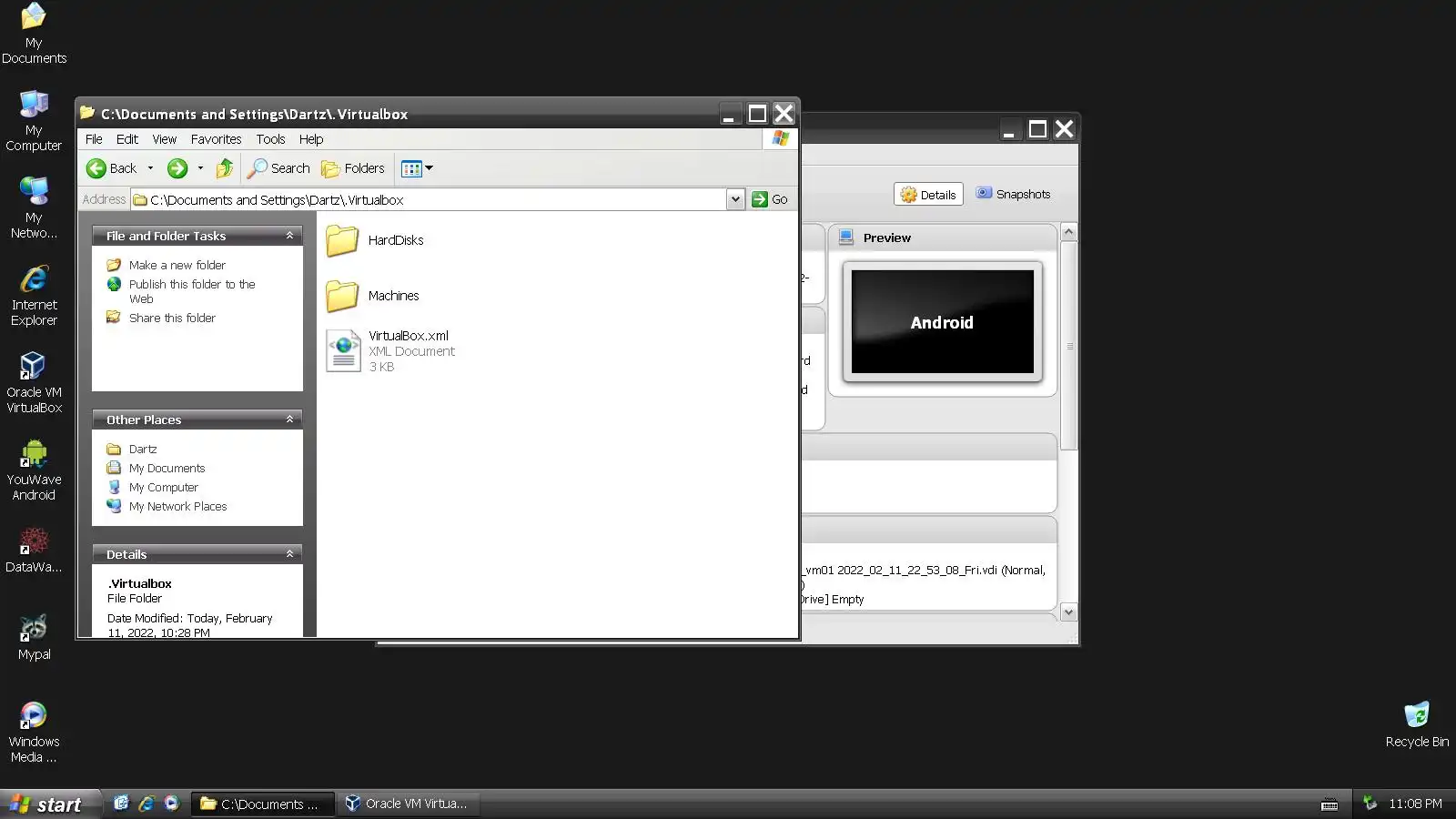Click the address bar path field
Image resolution: width=1456 pixels, height=819 pixels.
pos(429,200)
